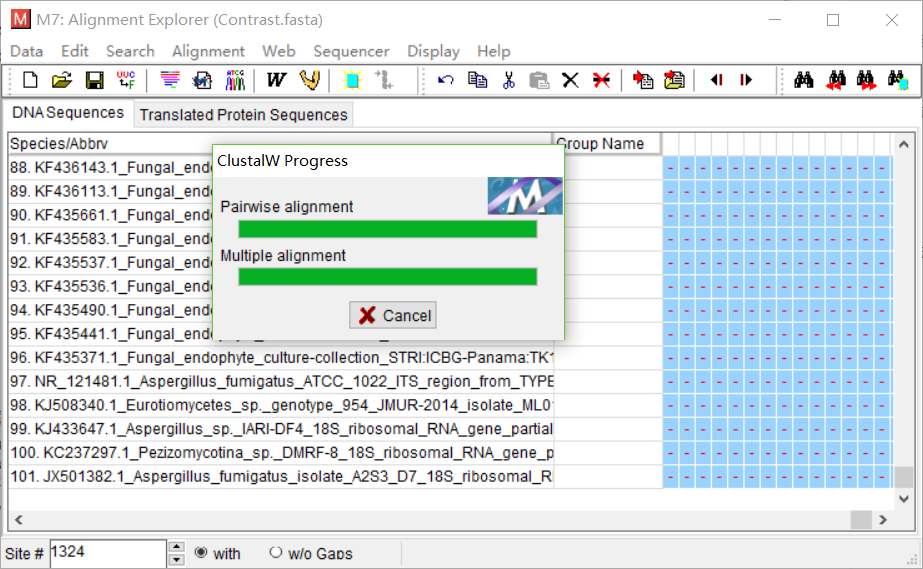
Task: Find marked site with cyan binoculars icon
Action: [898, 79]
